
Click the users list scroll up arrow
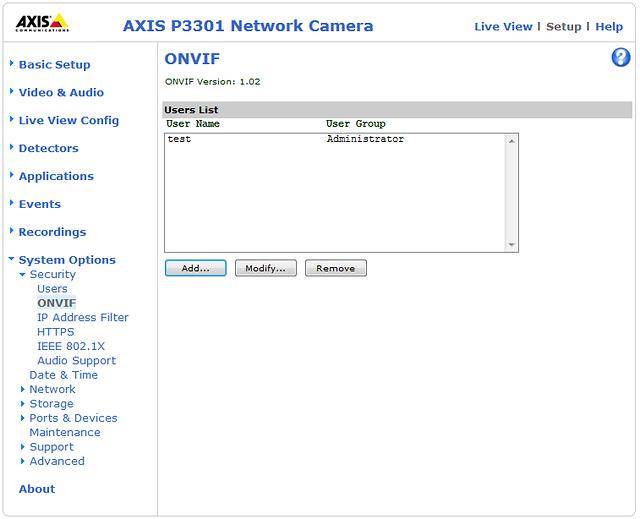click(512, 141)
